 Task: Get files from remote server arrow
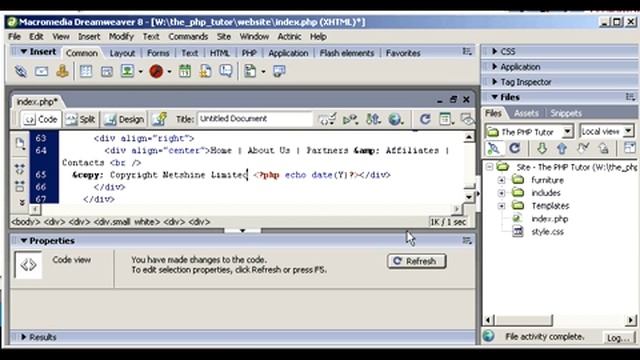click(x=542, y=148)
